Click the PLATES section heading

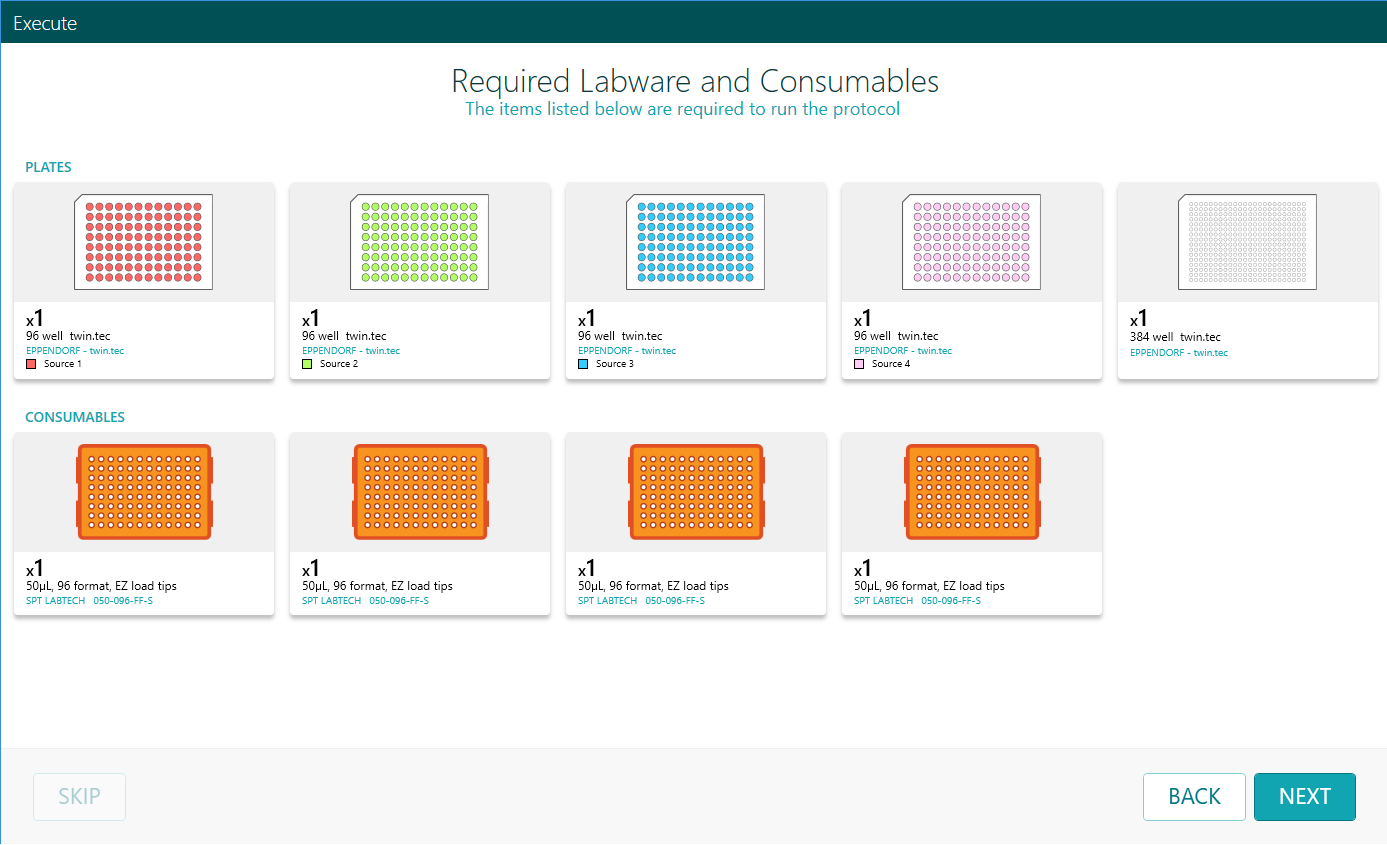coord(48,167)
